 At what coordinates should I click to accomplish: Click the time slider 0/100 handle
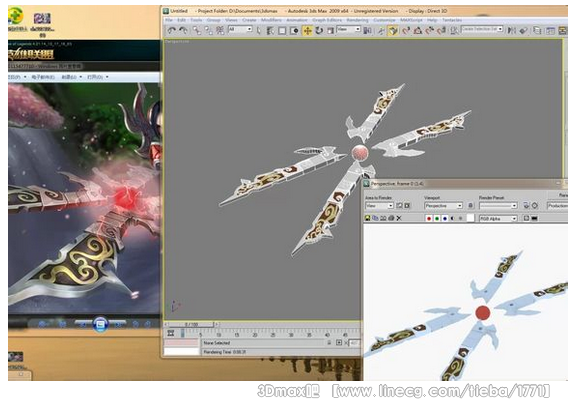click(x=191, y=325)
